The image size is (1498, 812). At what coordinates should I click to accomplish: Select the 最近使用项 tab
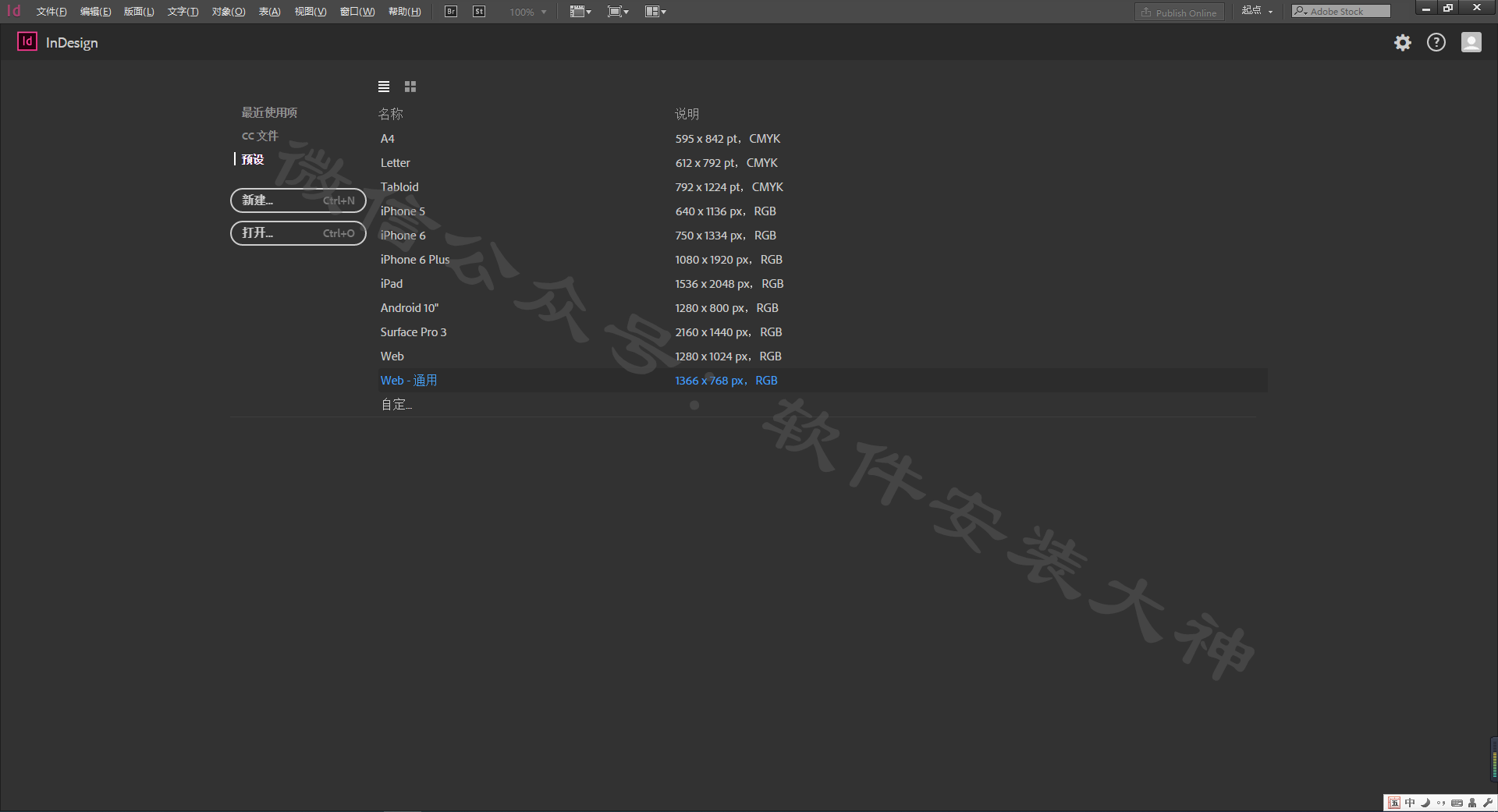269,112
